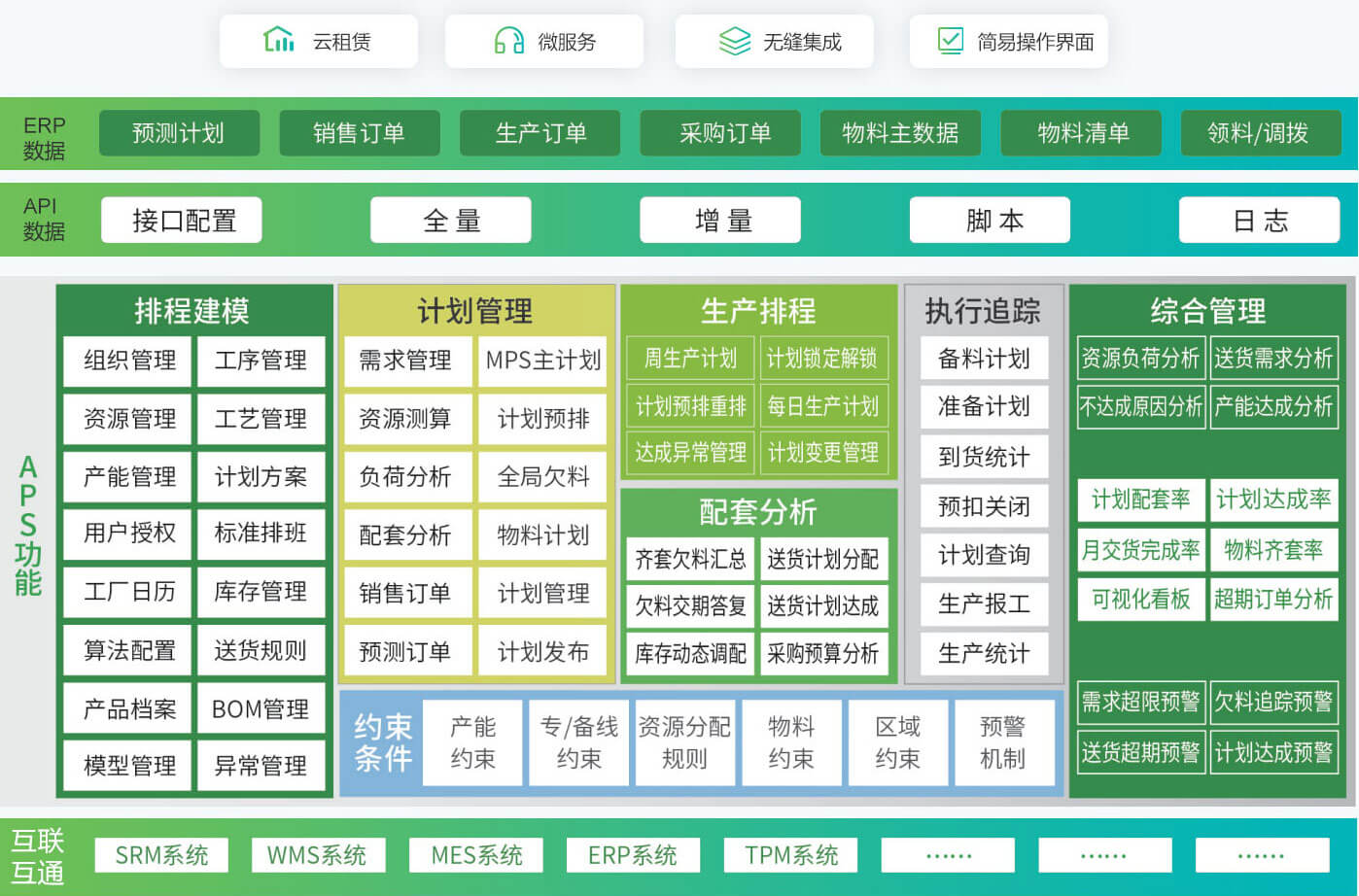Click the 云租赁 cloud rental icon
The width and height of the screenshot is (1359, 896).
[278, 40]
